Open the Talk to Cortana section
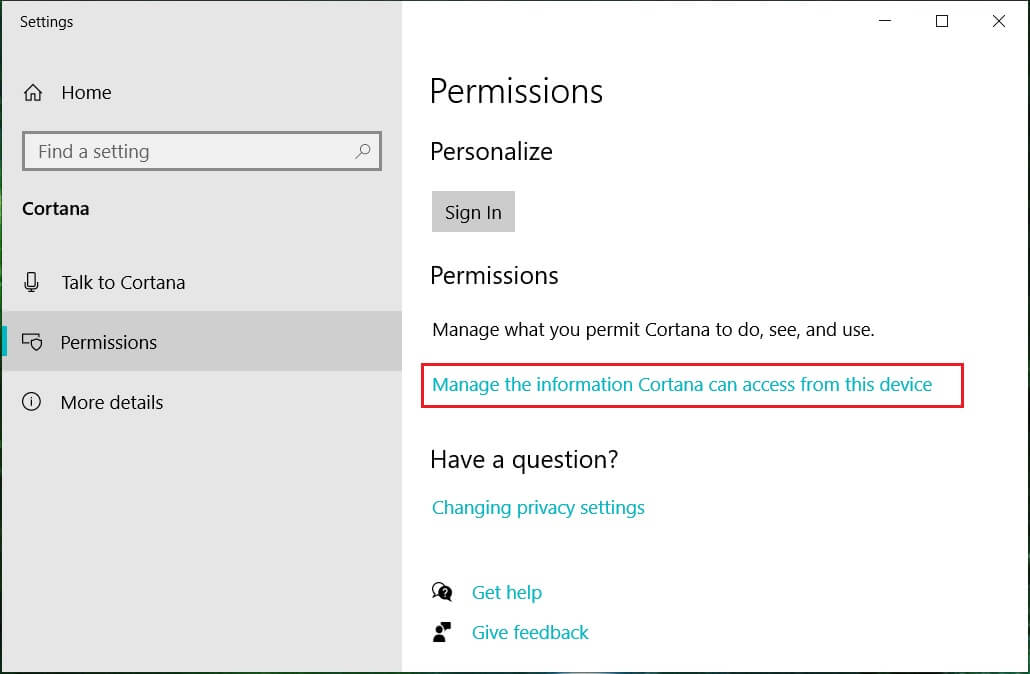This screenshot has width=1030, height=674. click(x=123, y=282)
